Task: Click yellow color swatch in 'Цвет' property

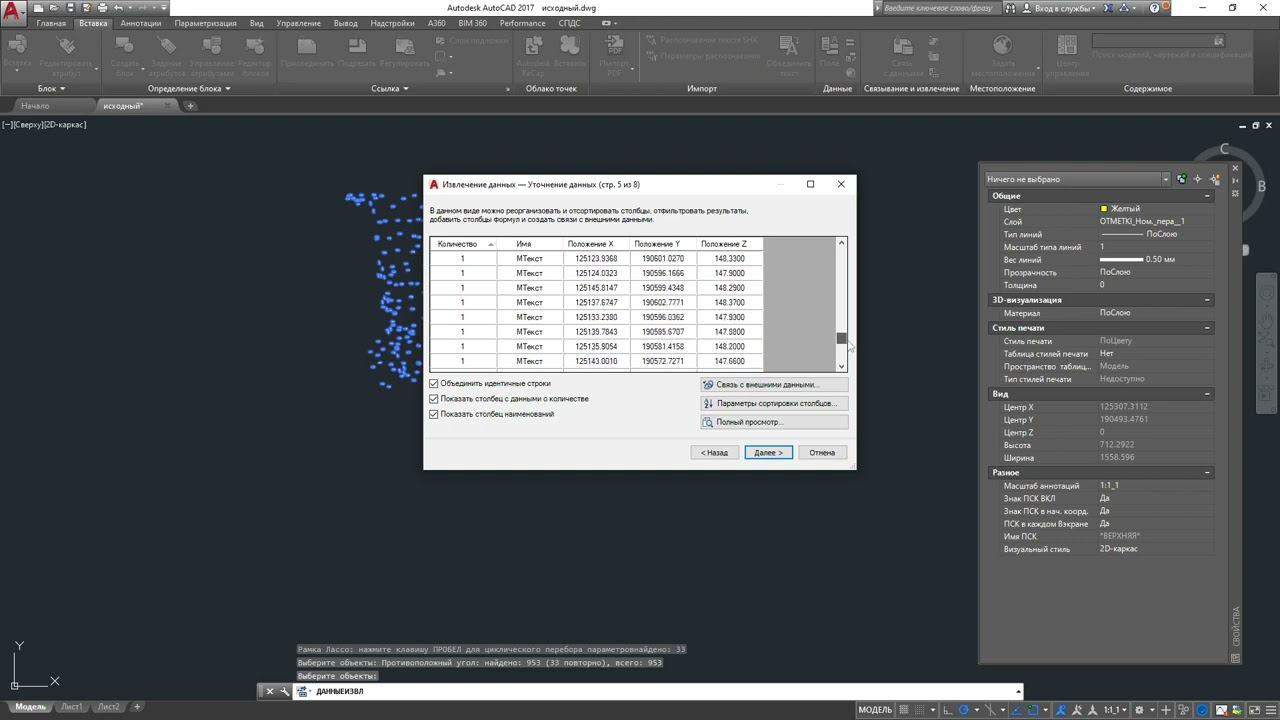Action: [x=1104, y=209]
